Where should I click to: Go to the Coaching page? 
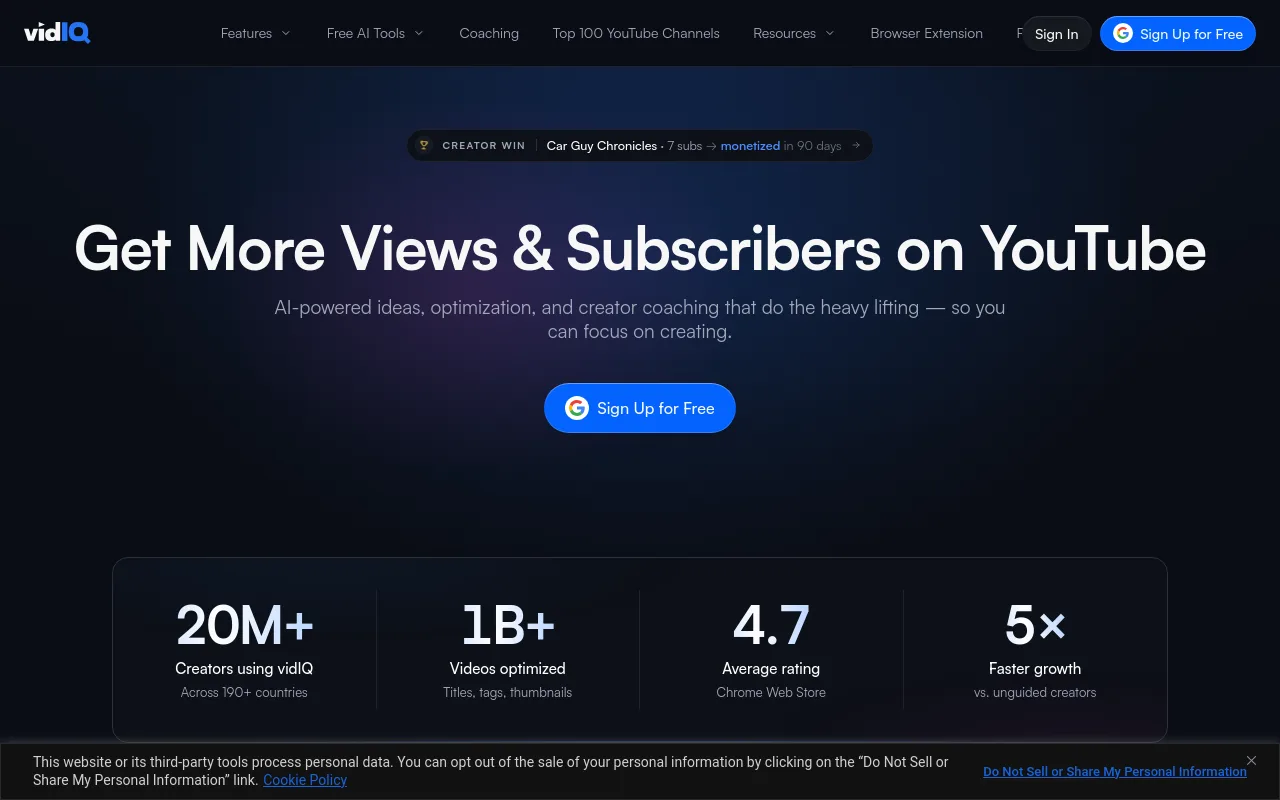(489, 33)
